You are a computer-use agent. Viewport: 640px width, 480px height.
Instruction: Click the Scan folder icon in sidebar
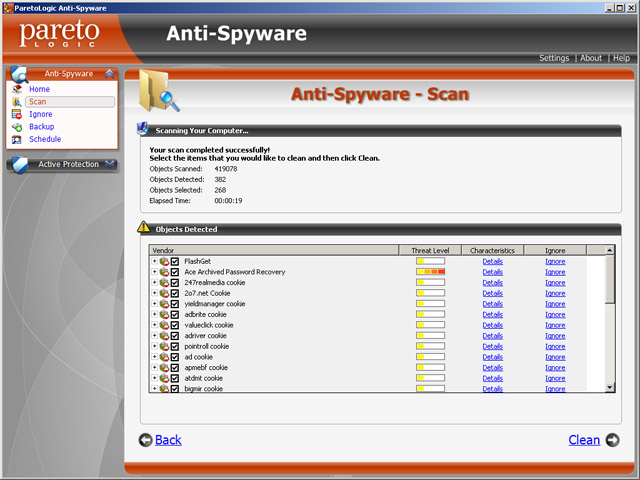pyautogui.click(x=17, y=102)
